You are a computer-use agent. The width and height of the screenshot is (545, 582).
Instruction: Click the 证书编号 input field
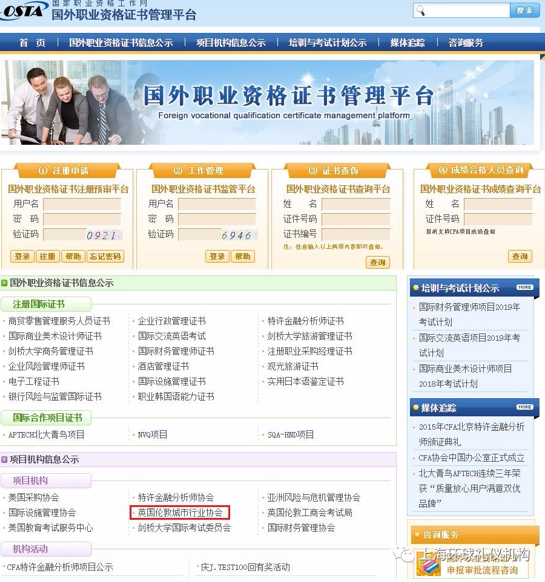coord(356,234)
